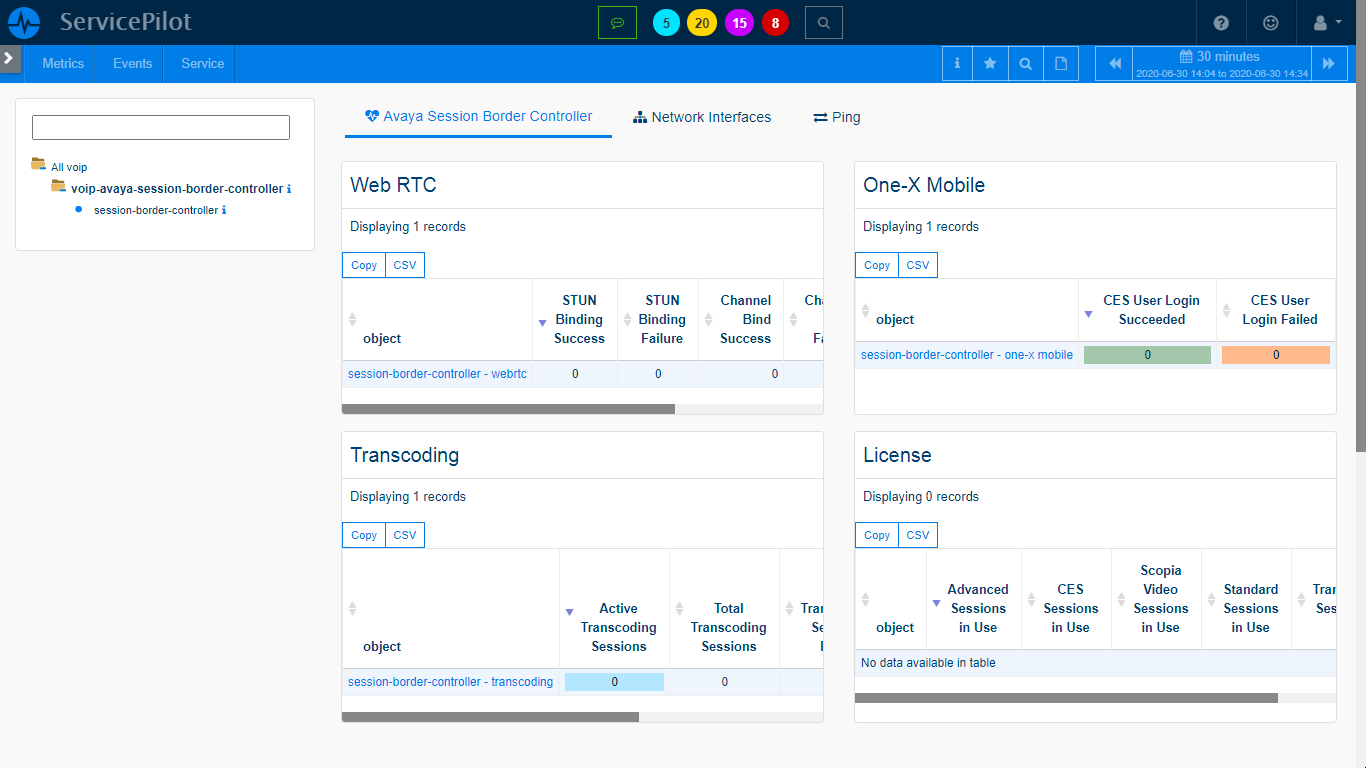Sort by STUN Binding Success column
1366x768 pixels.
[578, 319]
